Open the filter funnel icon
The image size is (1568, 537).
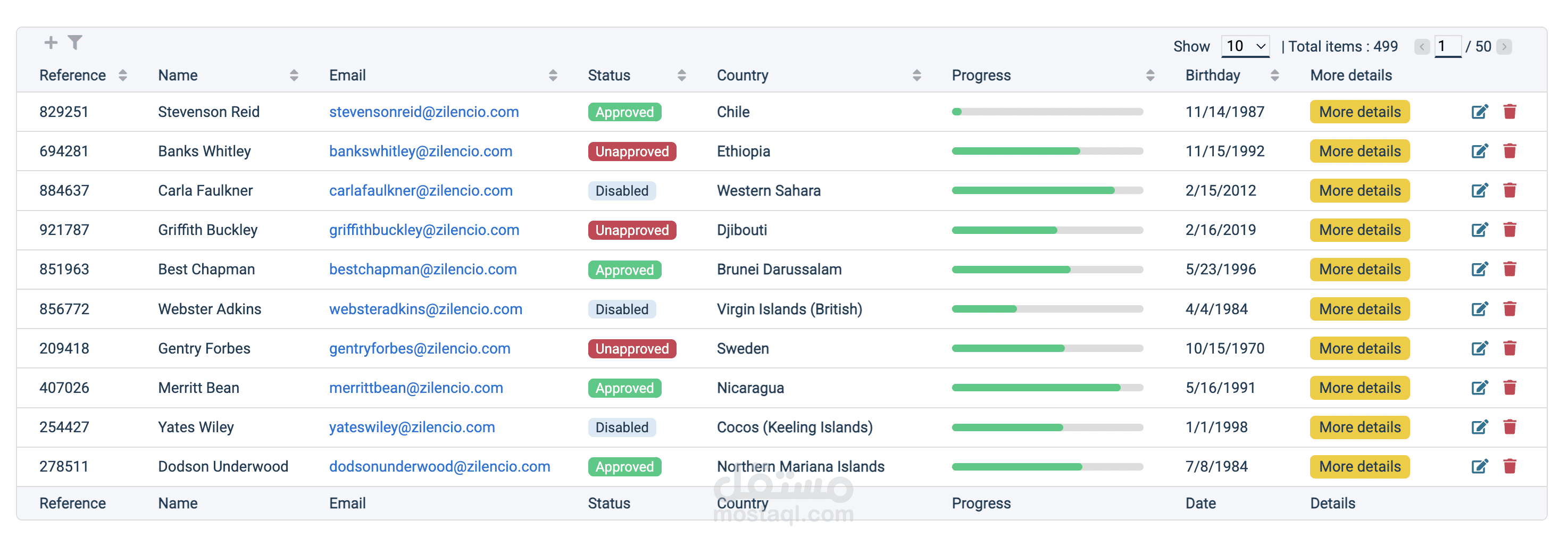pyautogui.click(x=75, y=43)
